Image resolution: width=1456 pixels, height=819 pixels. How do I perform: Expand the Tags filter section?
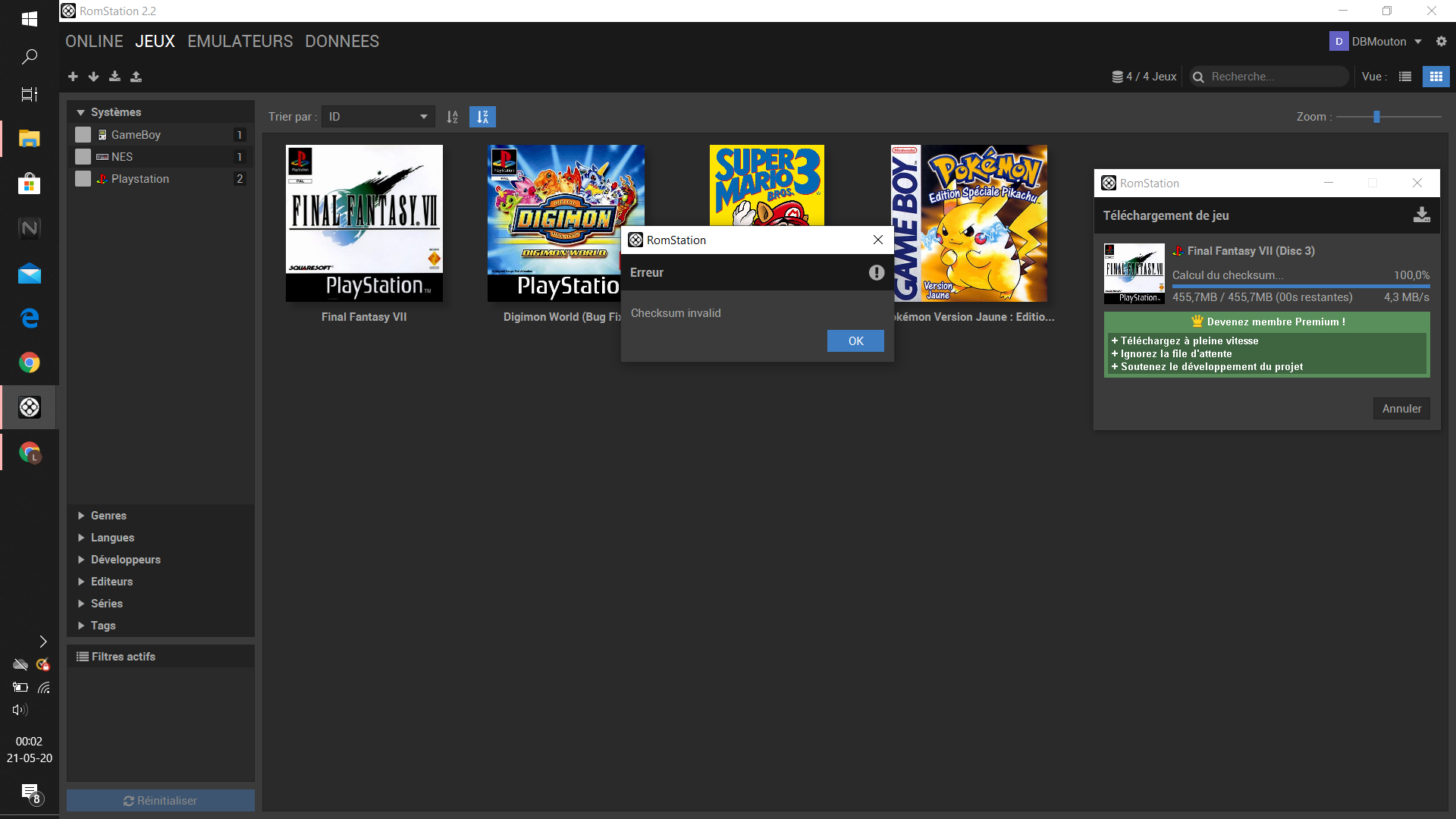tap(80, 626)
